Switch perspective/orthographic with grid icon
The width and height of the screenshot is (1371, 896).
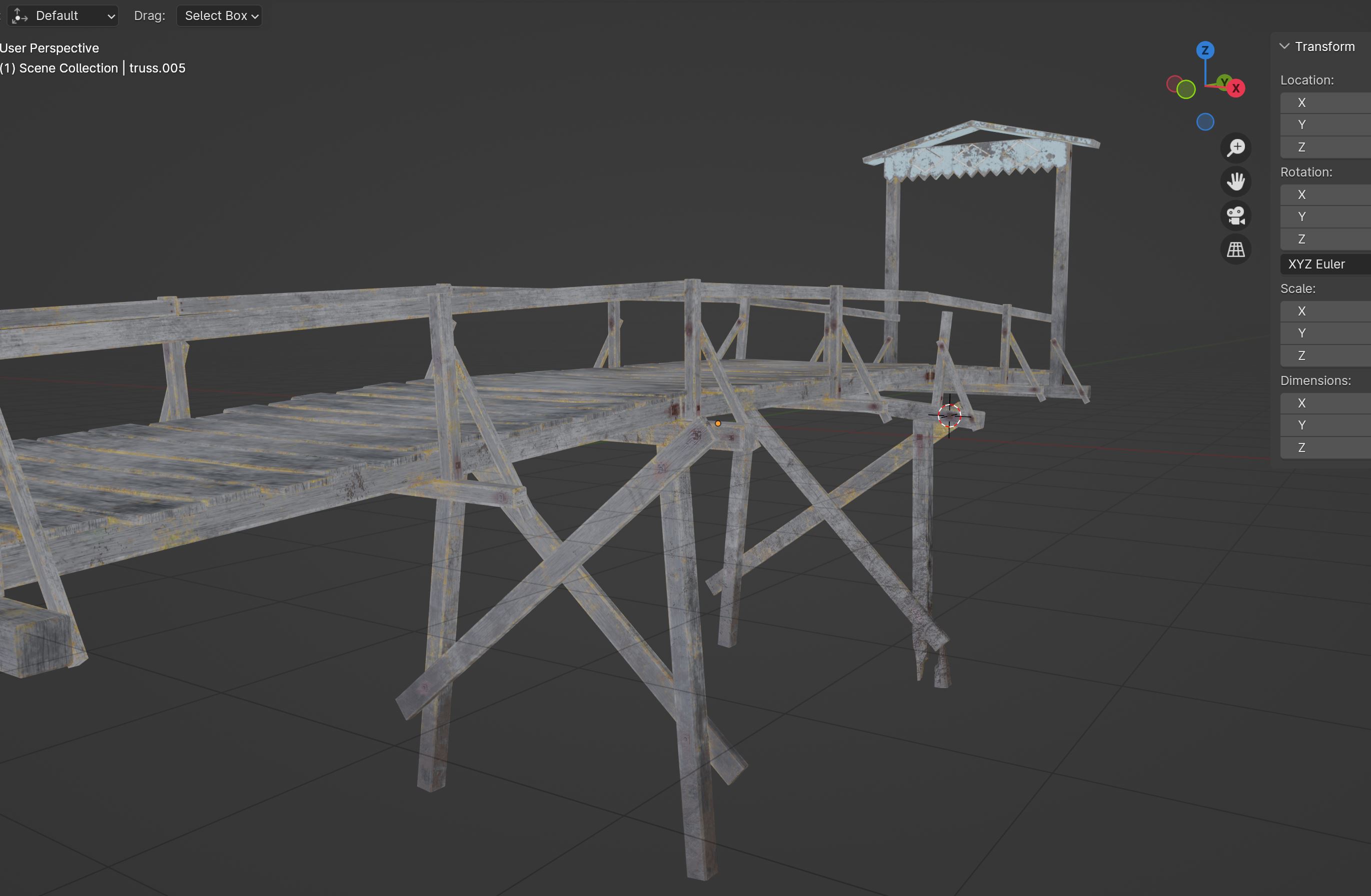[x=1235, y=249]
